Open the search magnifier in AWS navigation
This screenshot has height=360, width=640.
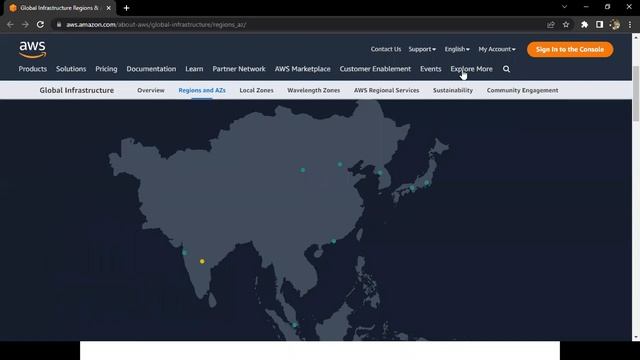click(506, 69)
